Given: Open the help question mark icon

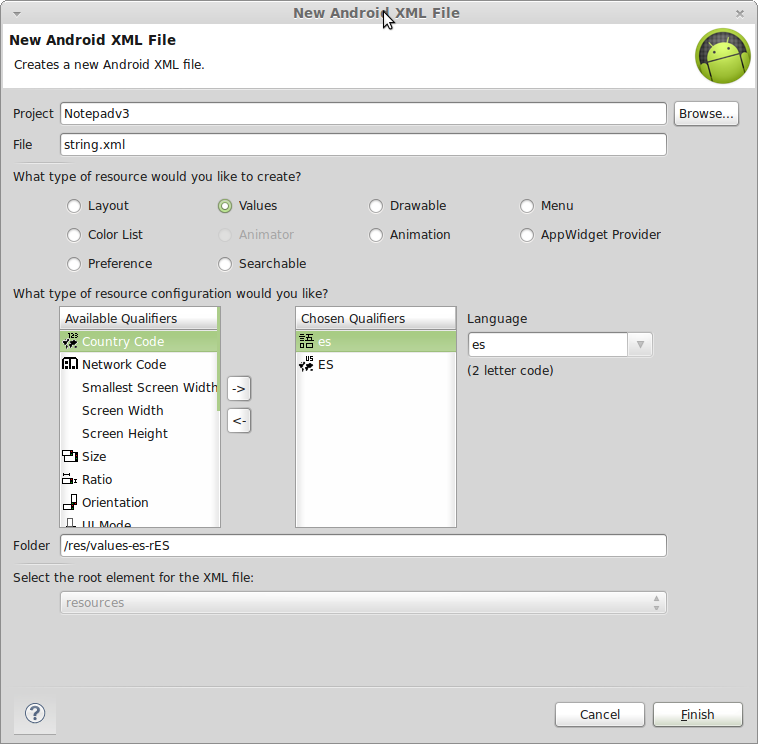Looking at the screenshot, I should (35, 713).
